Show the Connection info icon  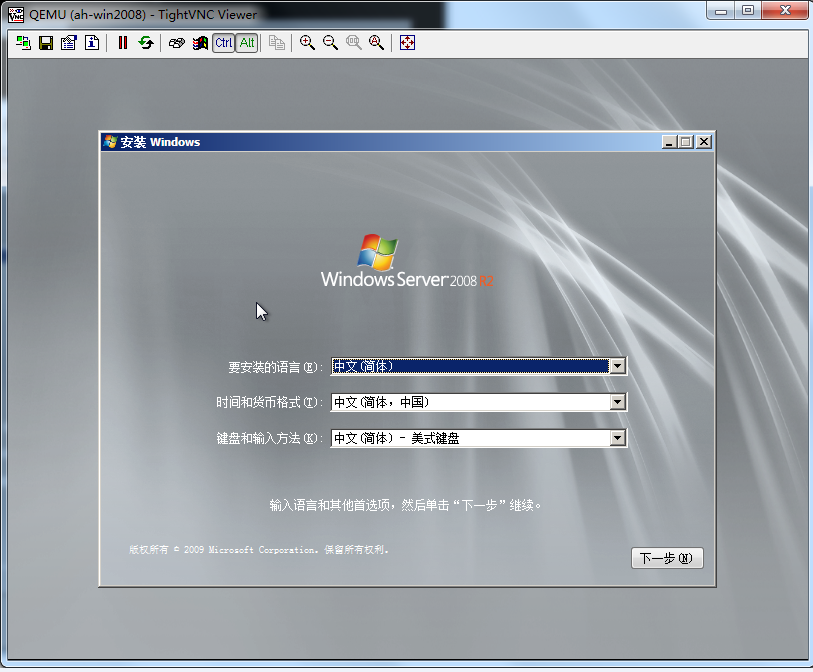[92, 43]
